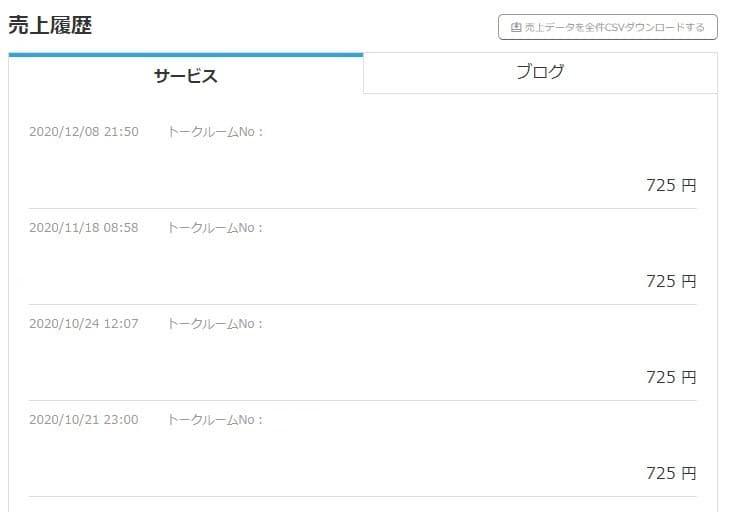Screen dimensions: 729x512
Task: Click 725 円 amount of 10/24 entry
Action: 671,378
